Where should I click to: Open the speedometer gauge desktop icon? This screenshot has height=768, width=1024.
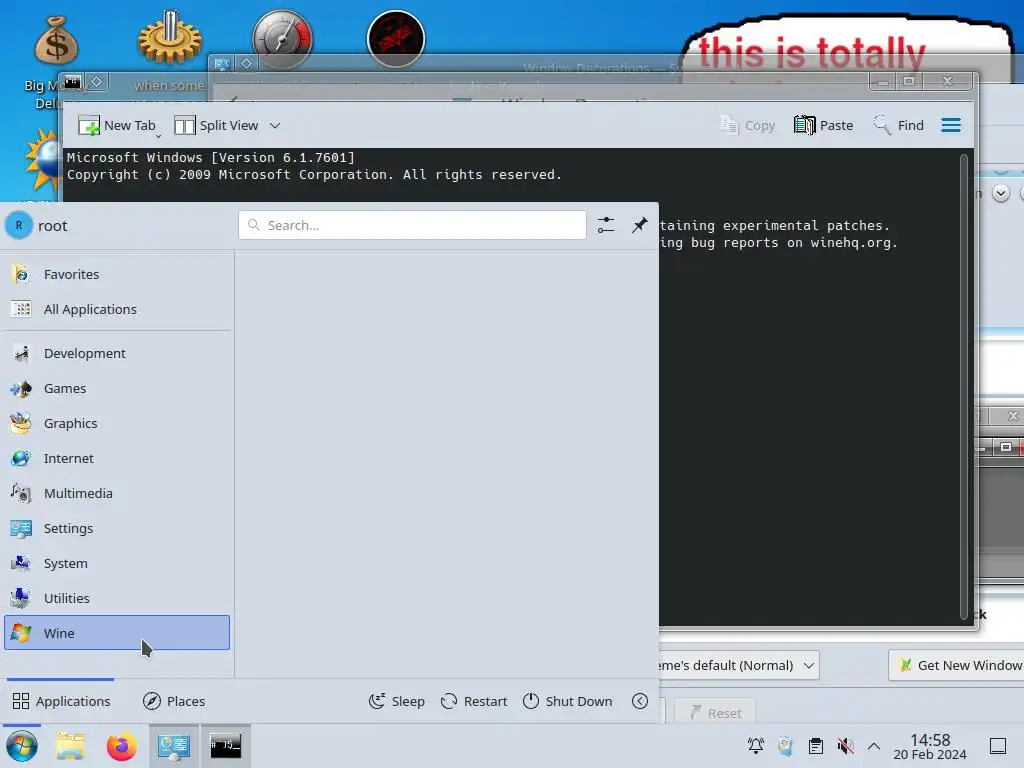pyautogui.click(x=283, y=39)
